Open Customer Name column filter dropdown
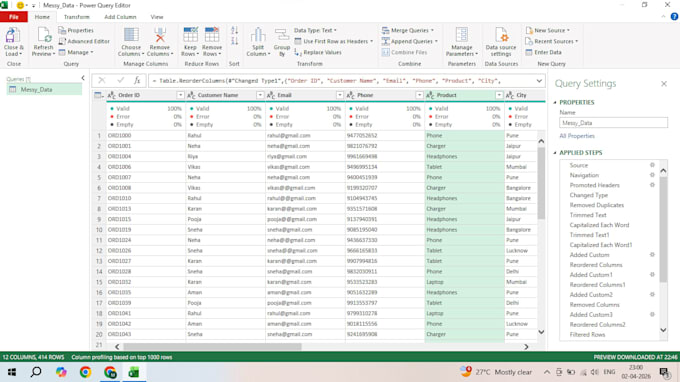This screenshot has height=382, width=680. 260,95
